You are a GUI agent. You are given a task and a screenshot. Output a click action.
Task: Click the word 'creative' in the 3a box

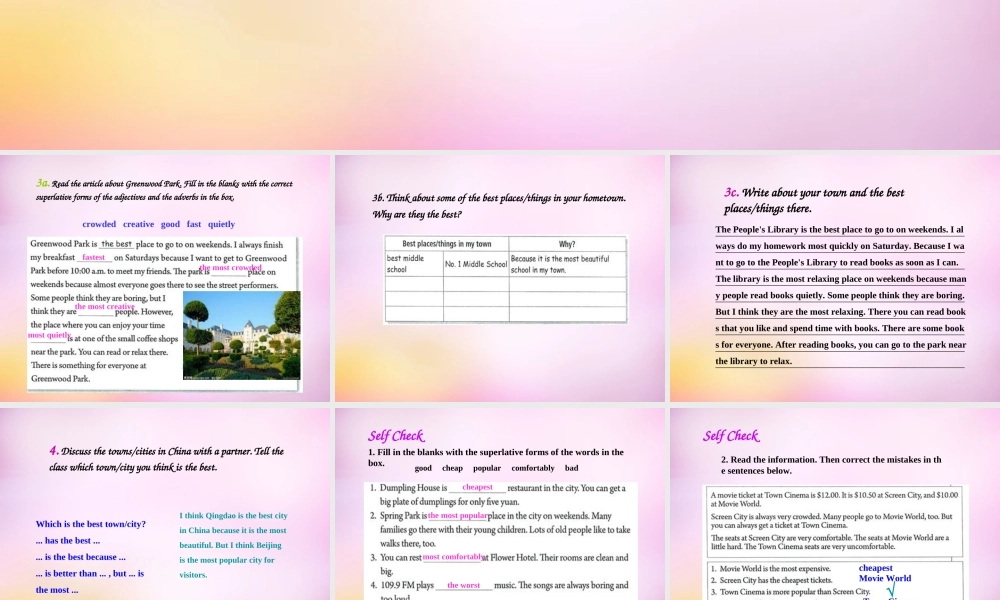[138, 224]
